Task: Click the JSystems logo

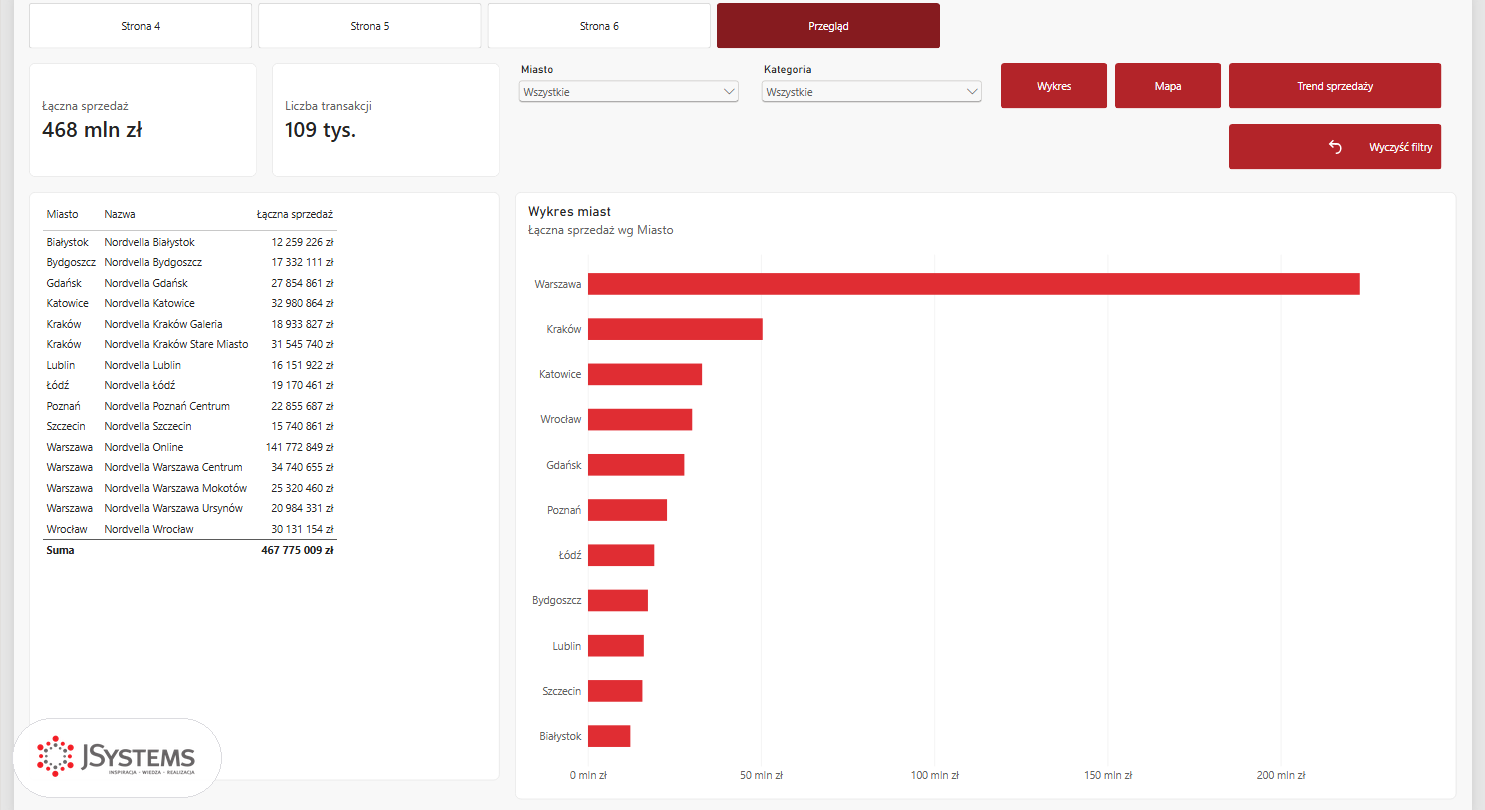Action: pos(116,757)
